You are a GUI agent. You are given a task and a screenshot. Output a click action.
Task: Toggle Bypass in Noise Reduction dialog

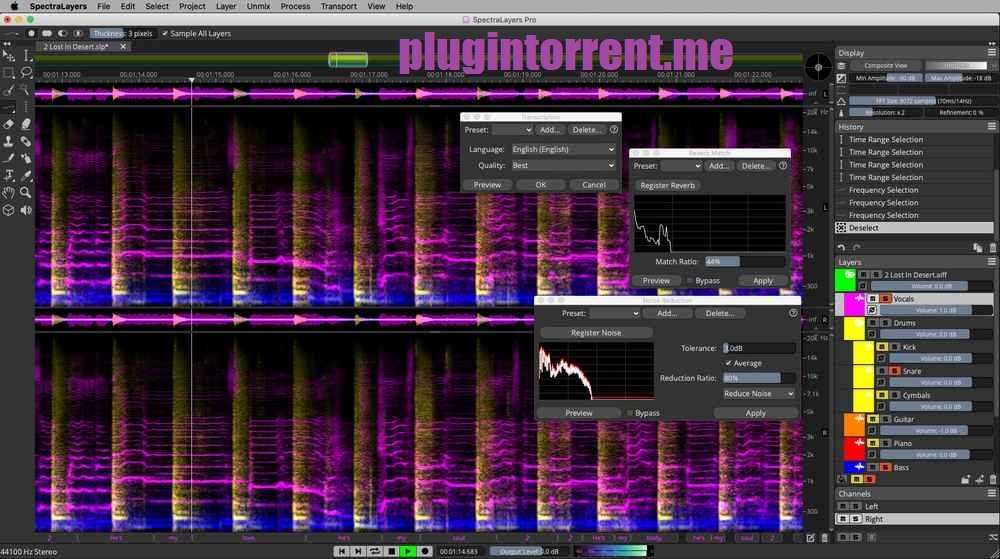(x=629, y=413)
